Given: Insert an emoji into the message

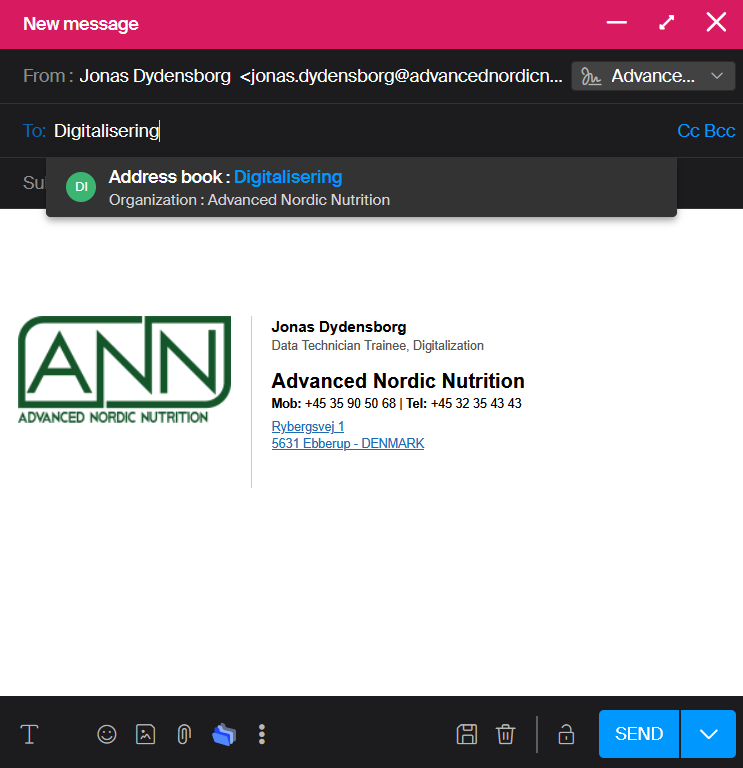Looking at the screenshot, I should [107, 734].
